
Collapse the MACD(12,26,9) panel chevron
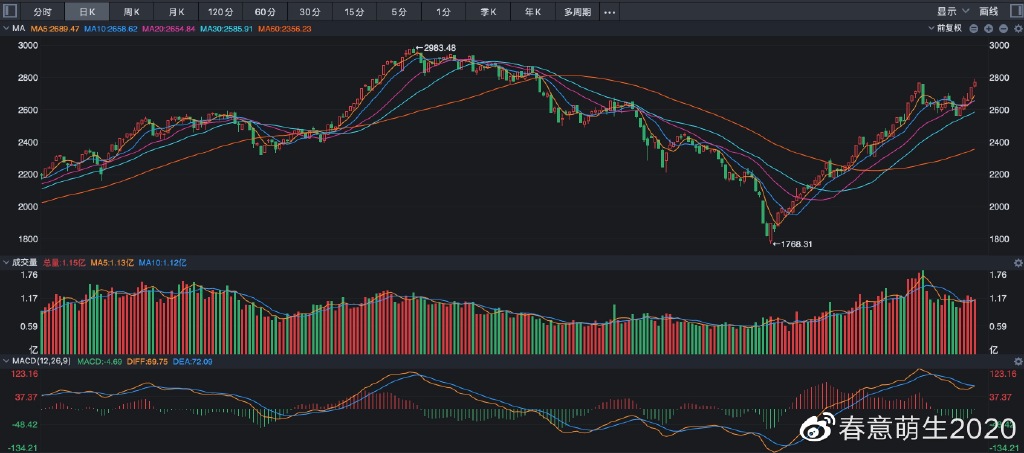[x=6, y=360]
